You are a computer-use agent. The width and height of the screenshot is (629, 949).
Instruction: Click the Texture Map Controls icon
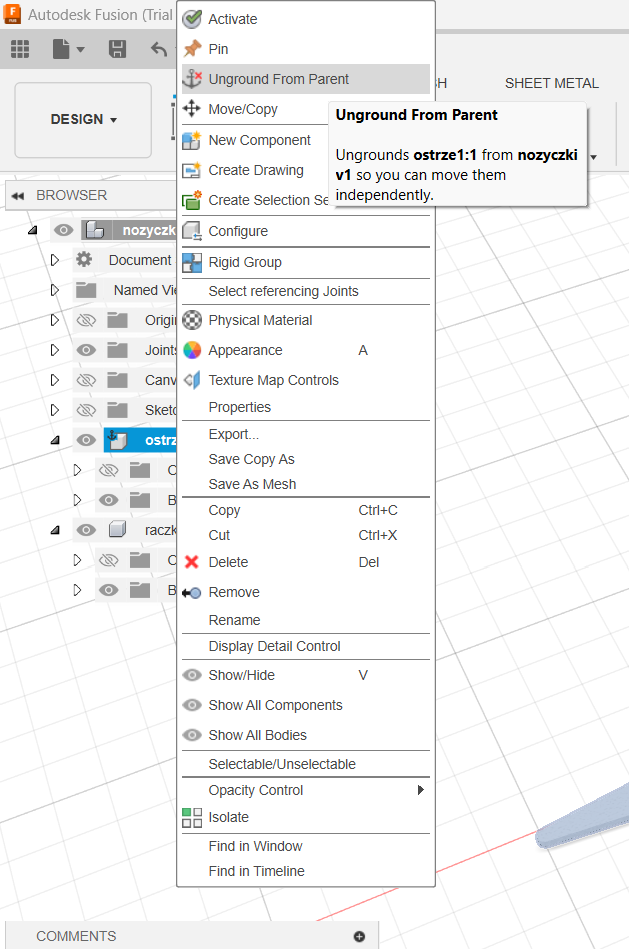tap(192, 380)
